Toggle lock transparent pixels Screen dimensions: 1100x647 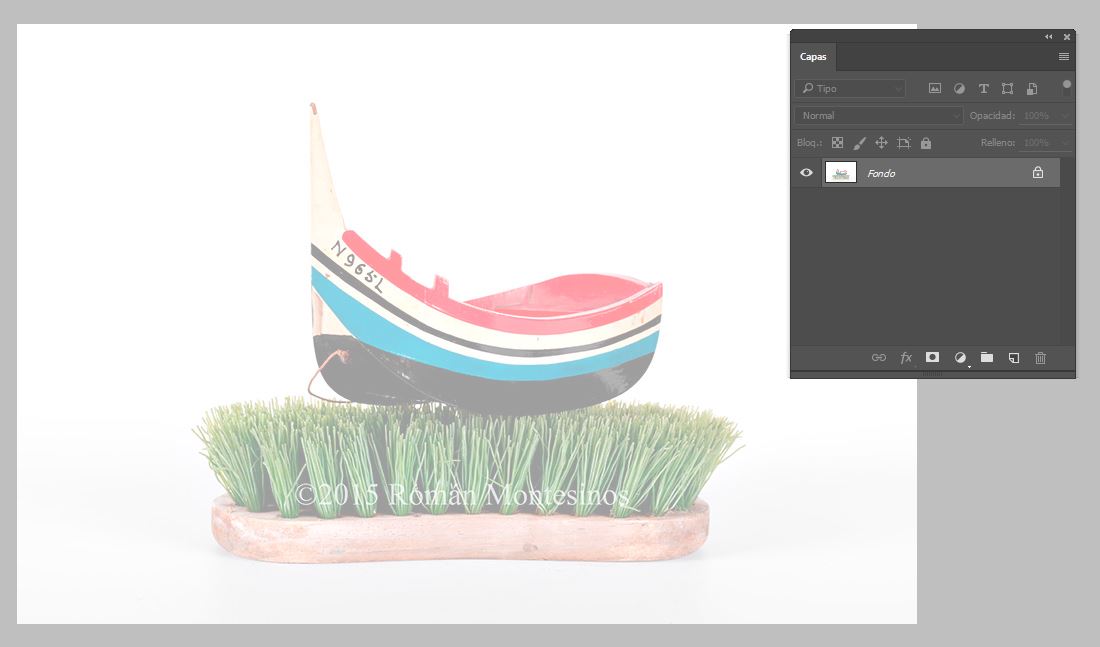[x=837, y=143]
